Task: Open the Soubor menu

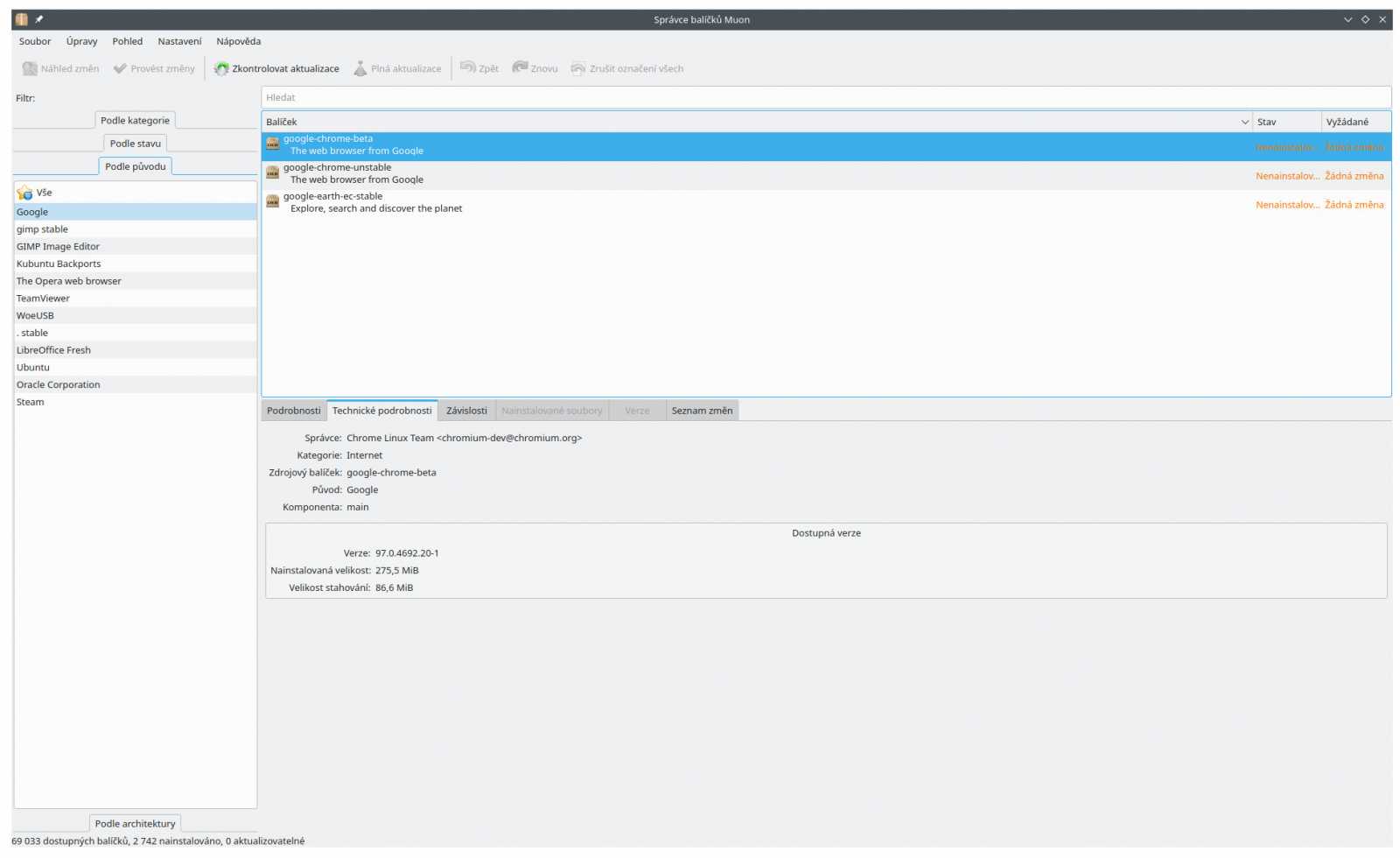Action: [x=35, y=41]
